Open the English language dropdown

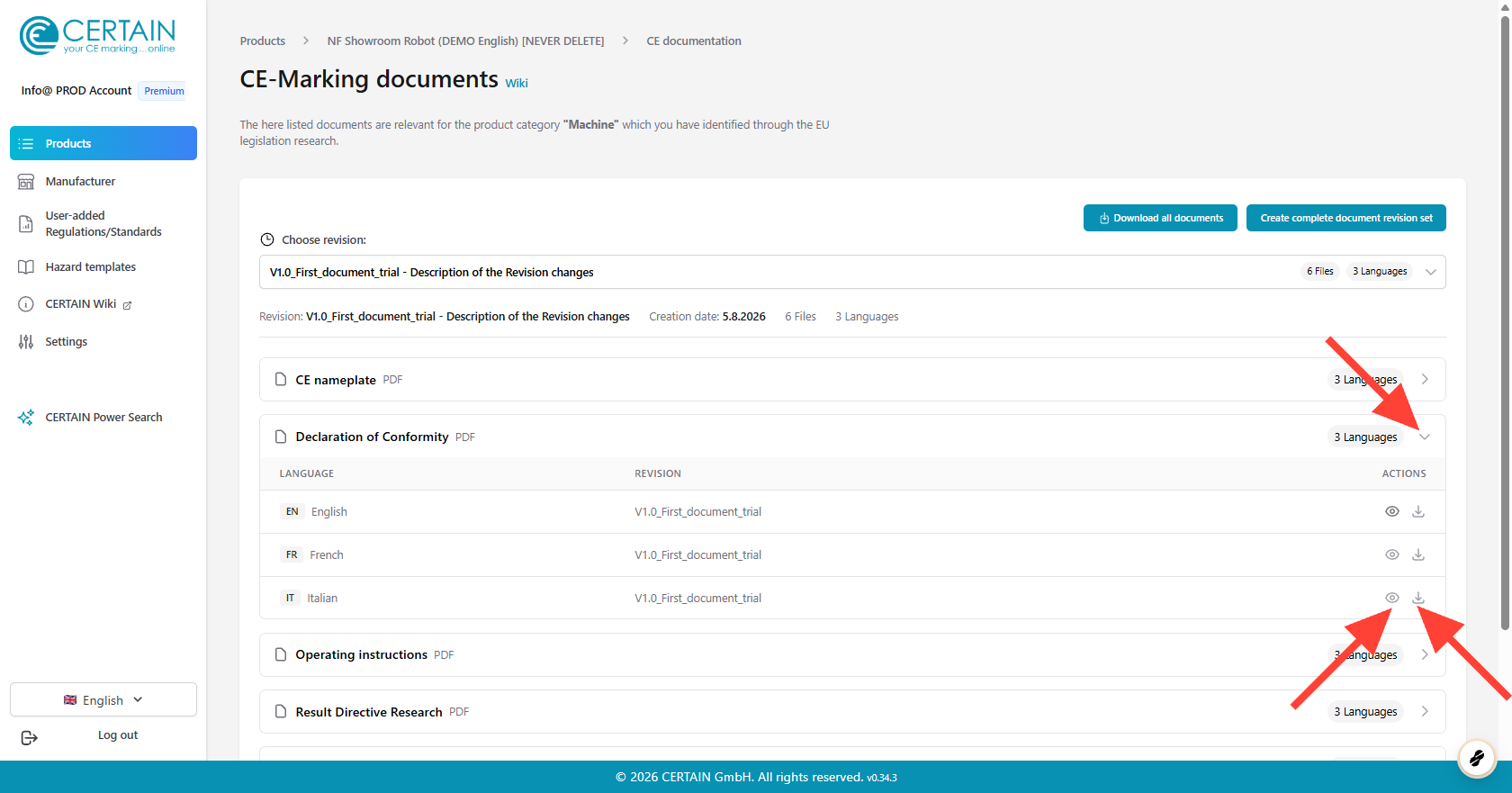click(103, 699)
